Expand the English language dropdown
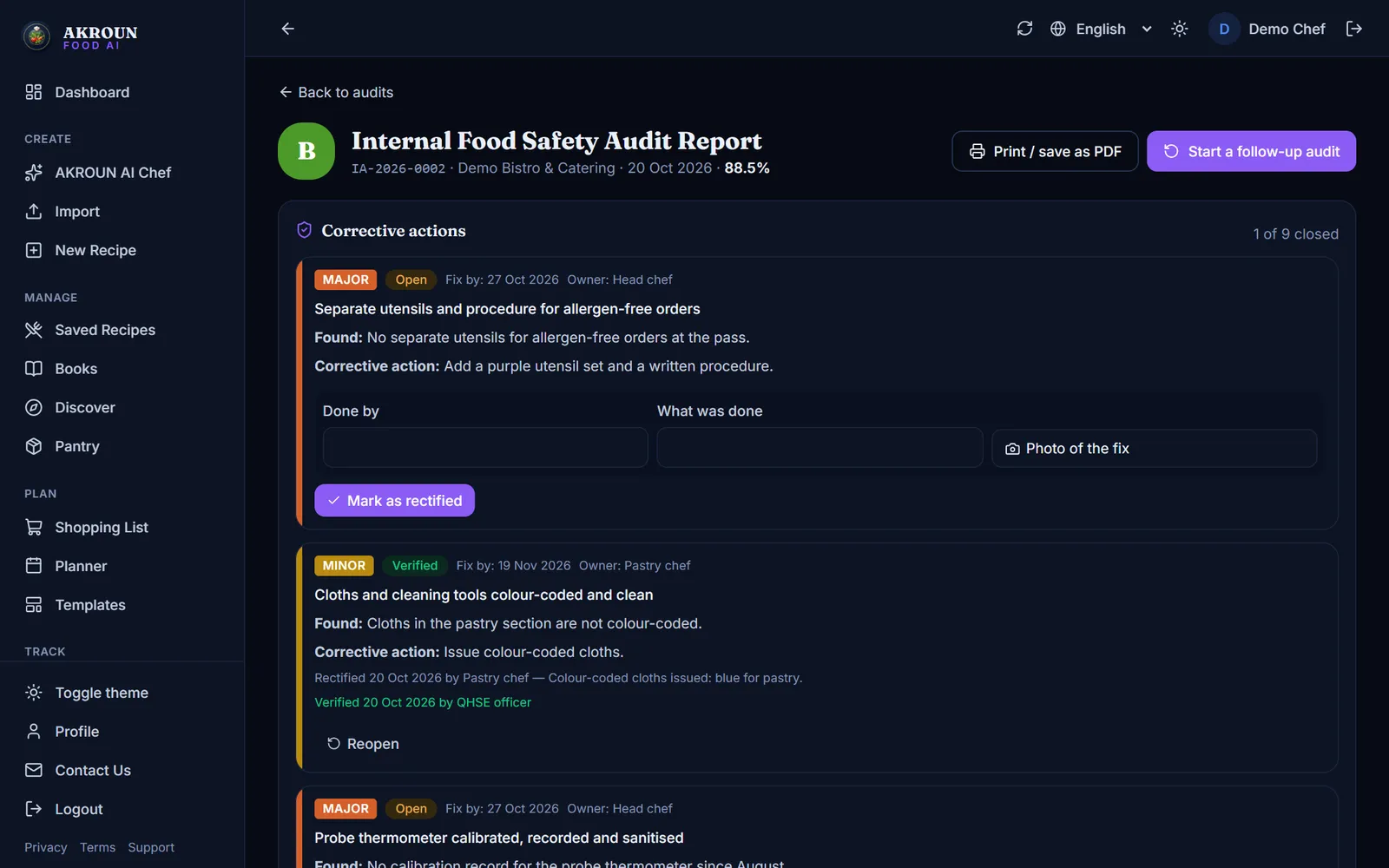The image size is (1389, 868). pos(1115,29)
